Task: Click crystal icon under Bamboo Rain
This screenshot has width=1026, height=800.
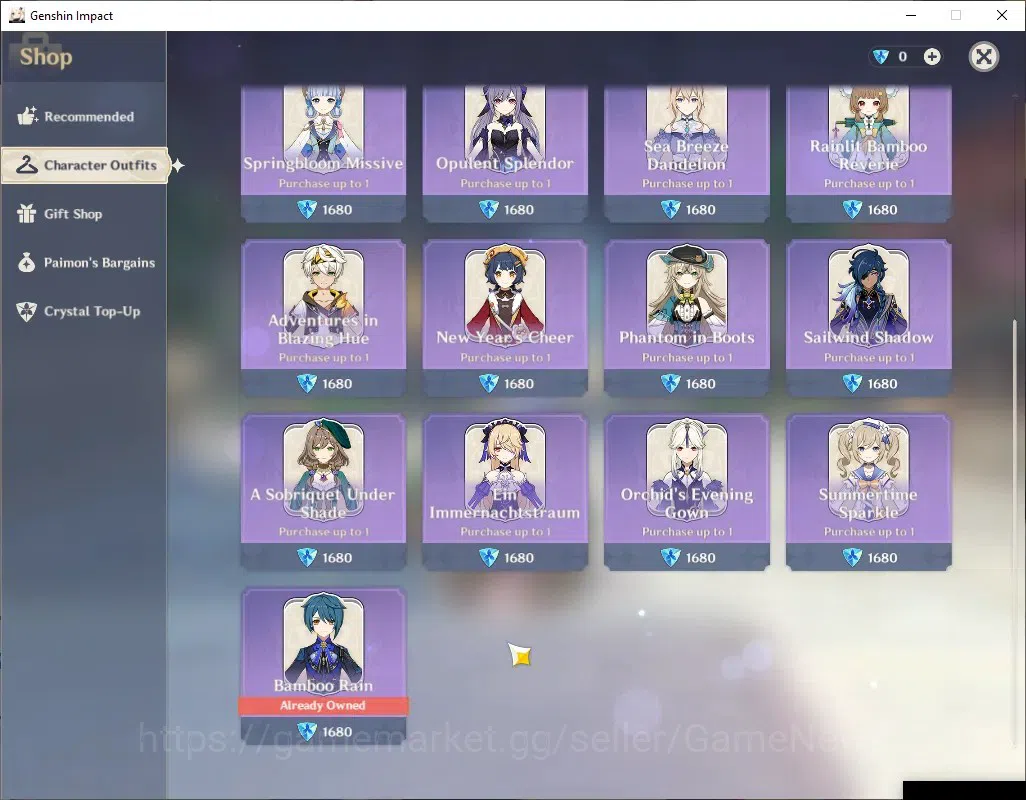Action: point(307,731)
